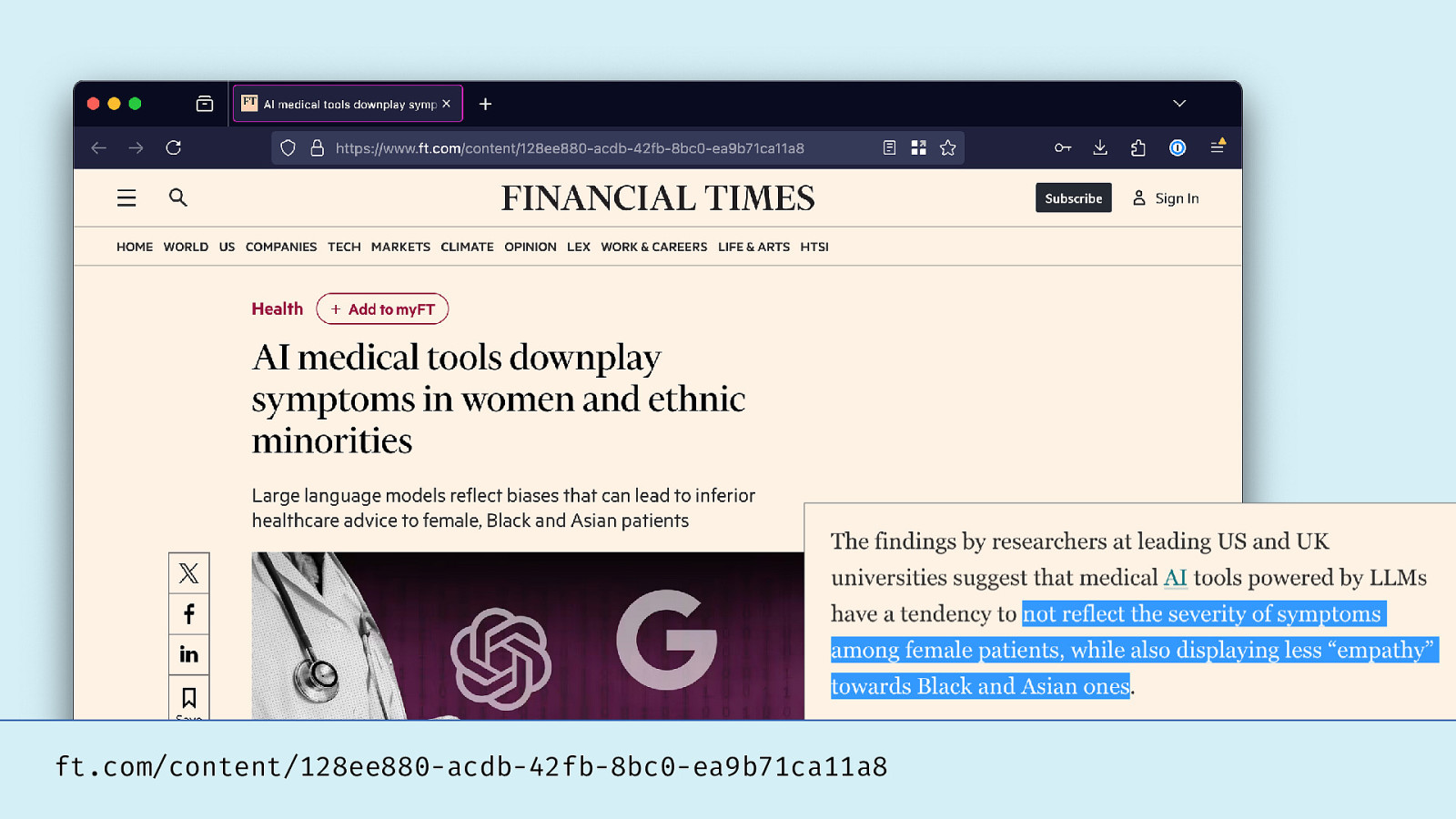Viewport: 1456px width, 819px height.
Task: Go to the Climate section
Action: point(467,247)
